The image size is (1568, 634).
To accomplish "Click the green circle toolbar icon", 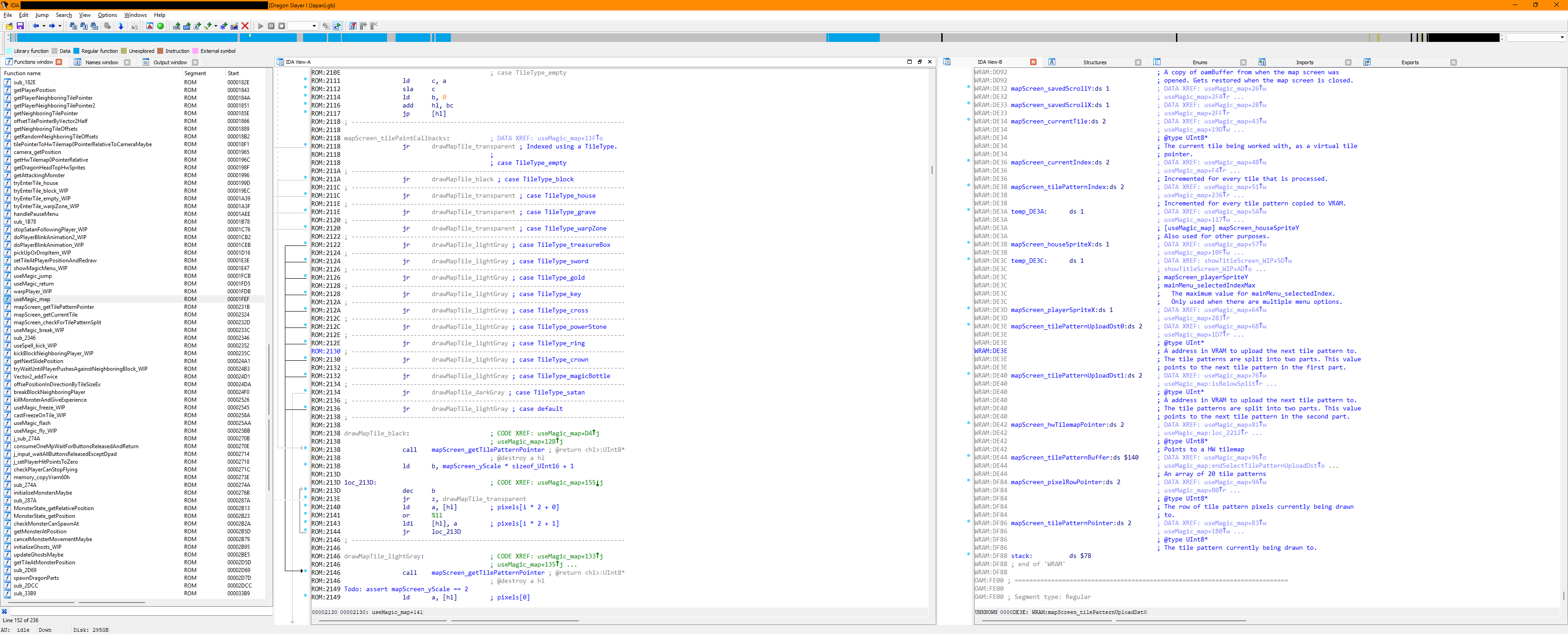I will click(161, 26).
